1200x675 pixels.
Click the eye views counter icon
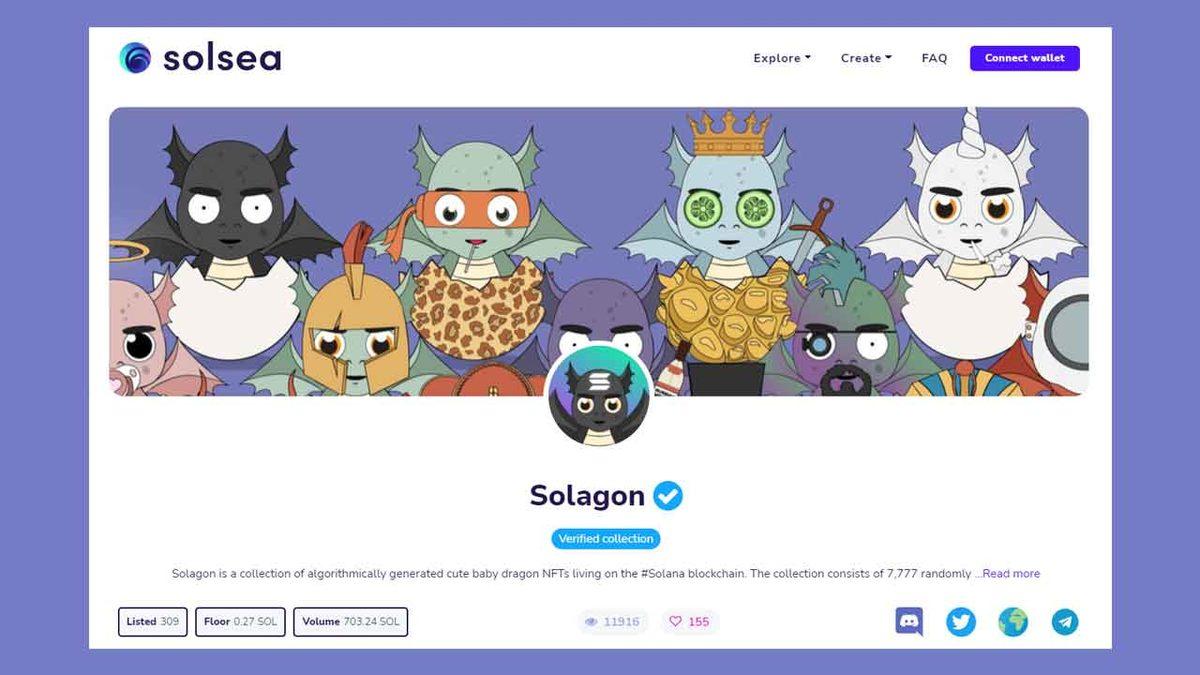[591, 622]
